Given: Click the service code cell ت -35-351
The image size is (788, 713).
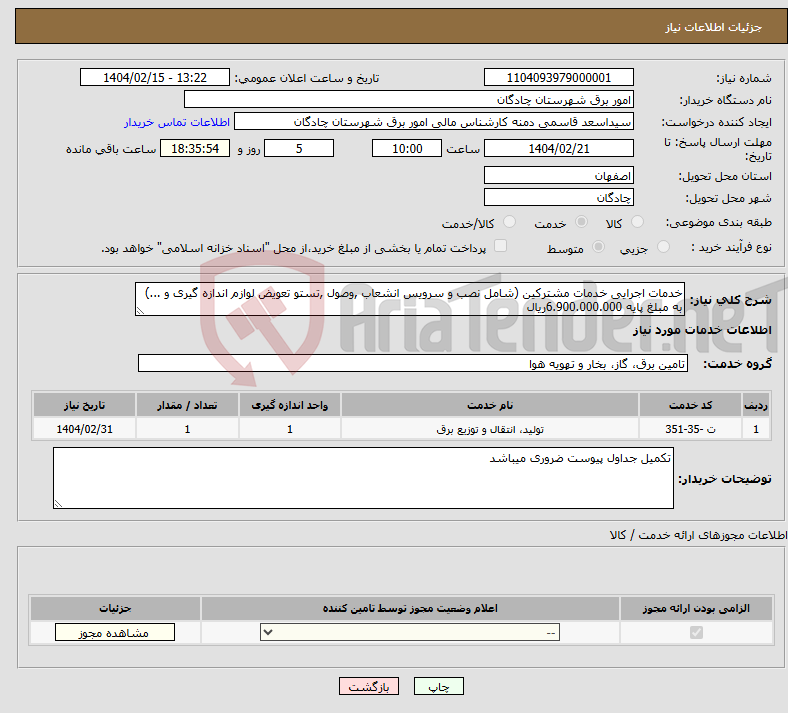Looking at the screenshot, I should click(691, 430).
